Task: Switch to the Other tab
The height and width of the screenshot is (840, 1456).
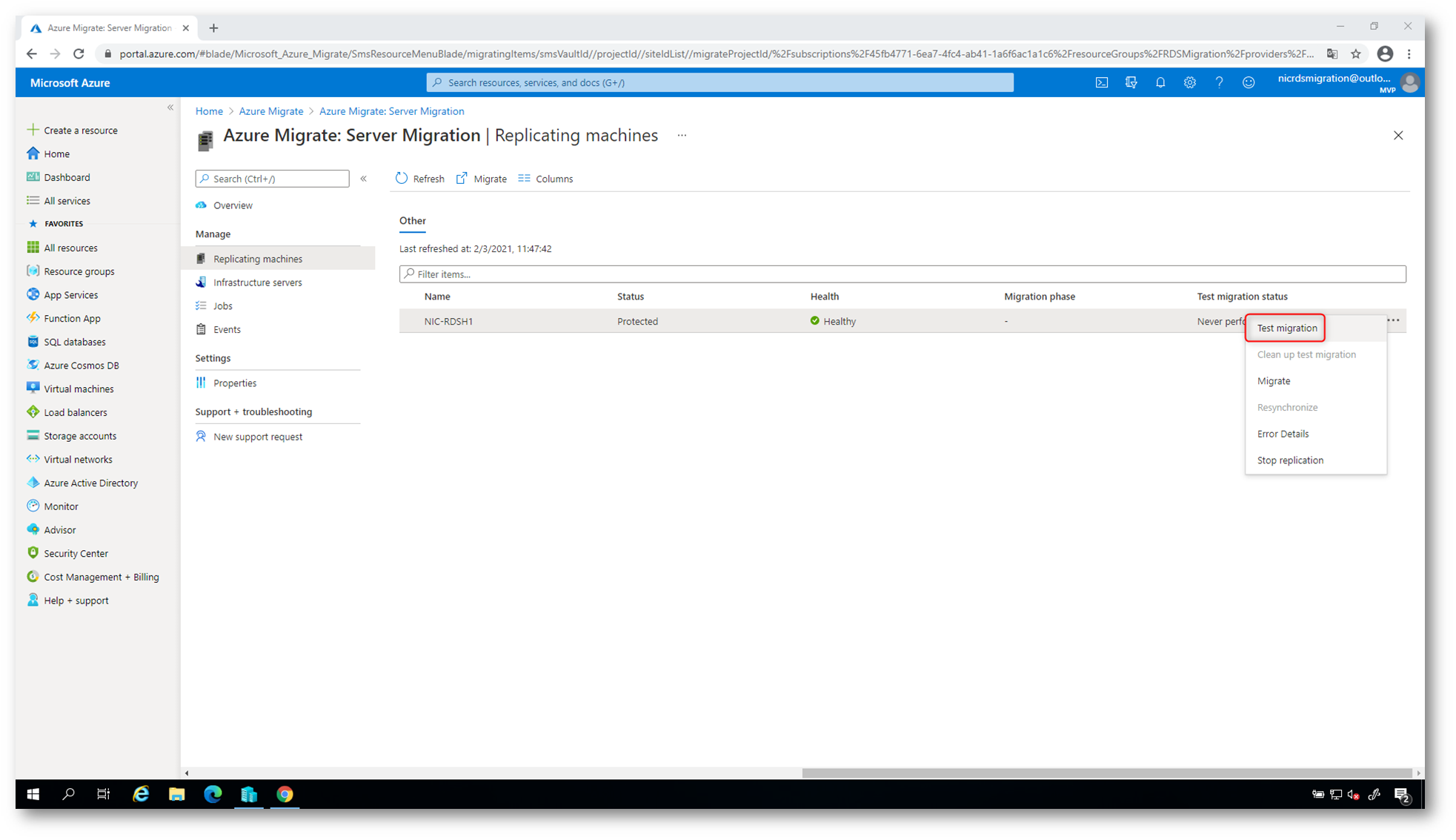Action: tap(413, 221)
